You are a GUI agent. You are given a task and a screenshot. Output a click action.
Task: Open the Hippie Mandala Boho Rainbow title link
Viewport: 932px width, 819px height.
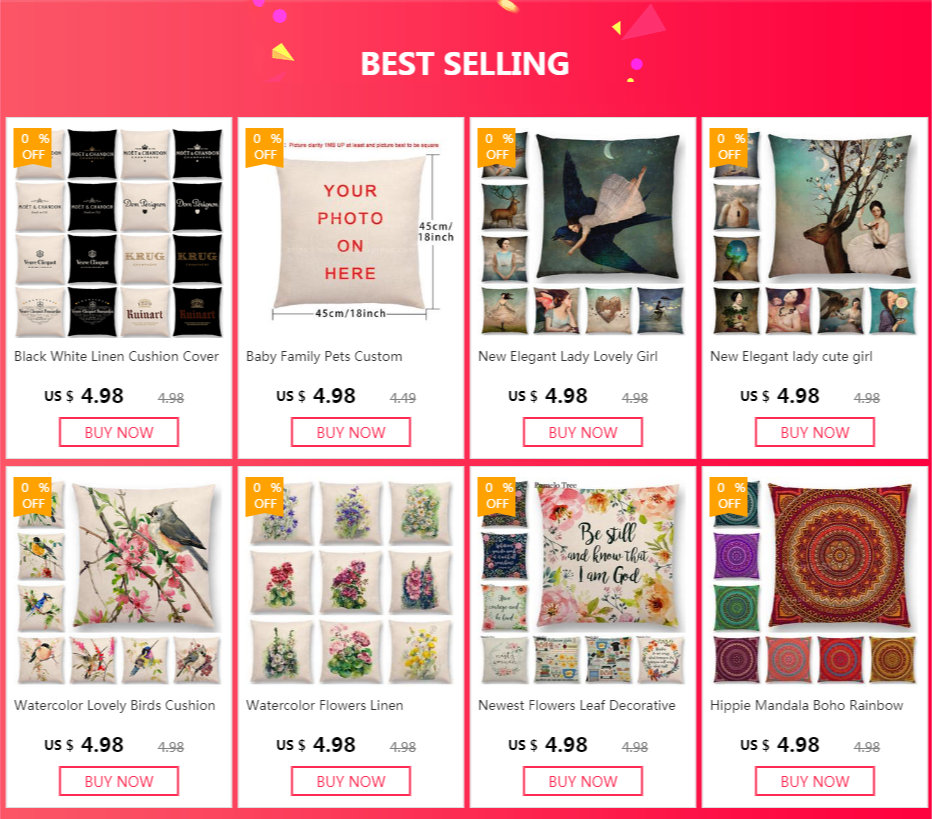pos(807,705)
